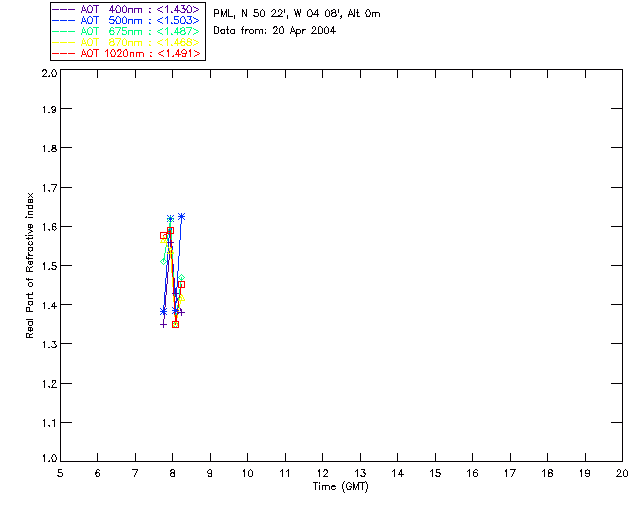Click the legend value <1.487>
Image resolution: width=640 pixels, height=512 pixels.
(x=178, y=31)
